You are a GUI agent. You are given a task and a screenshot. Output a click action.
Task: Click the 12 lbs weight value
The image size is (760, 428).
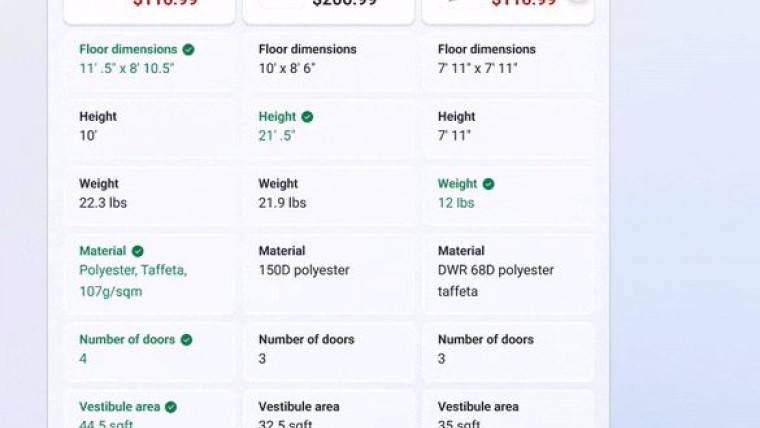click(456, 203)
